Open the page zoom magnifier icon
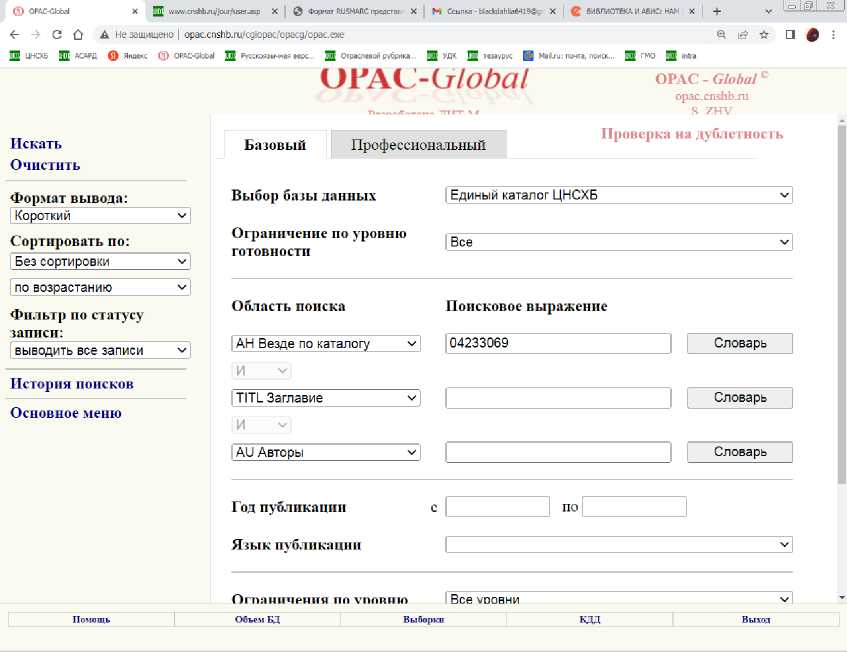 [x=721, y=33]
